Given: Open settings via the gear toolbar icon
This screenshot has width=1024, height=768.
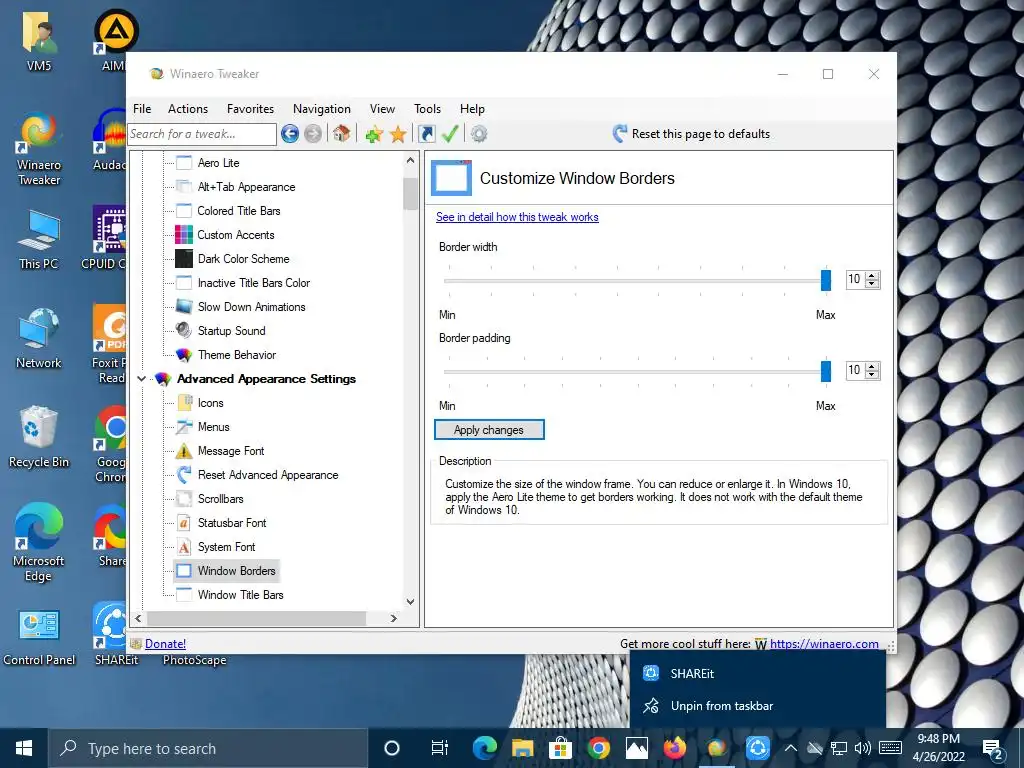Looking at the screenshot, I should [x=479, y=134].
